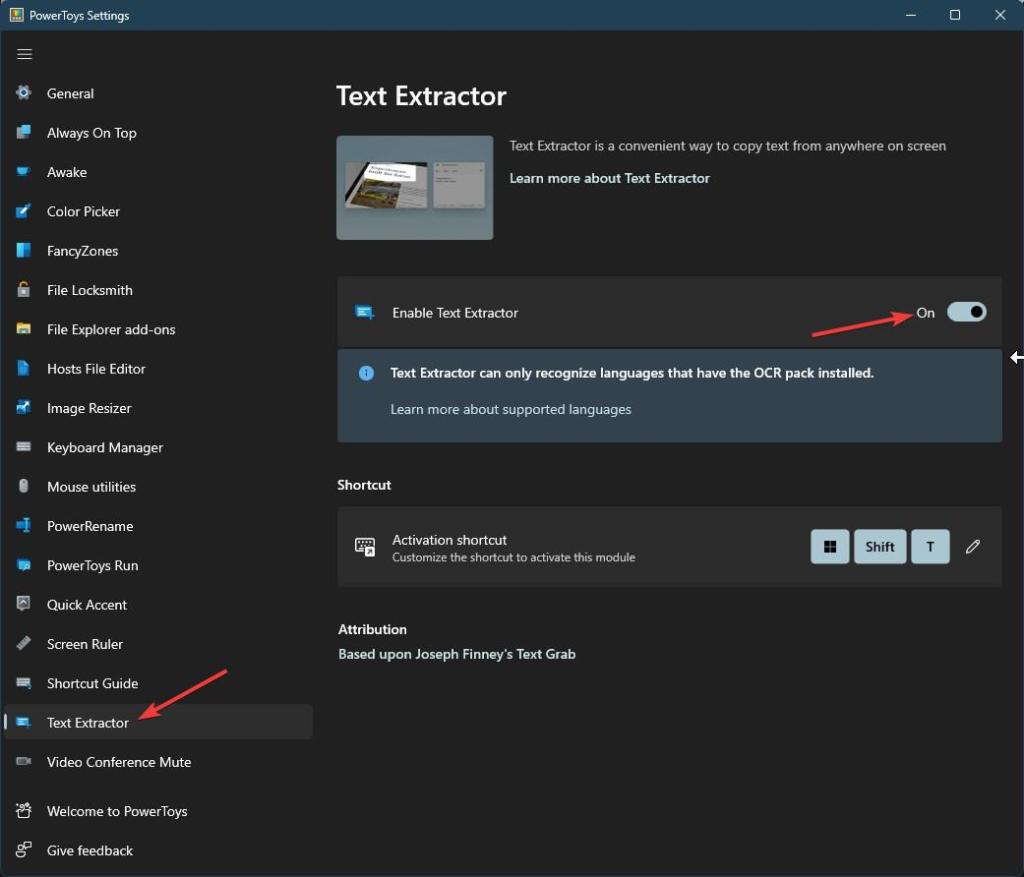Select Awake in the sidebar
Screen dimensions: 1024x877
tap(67, 172)
